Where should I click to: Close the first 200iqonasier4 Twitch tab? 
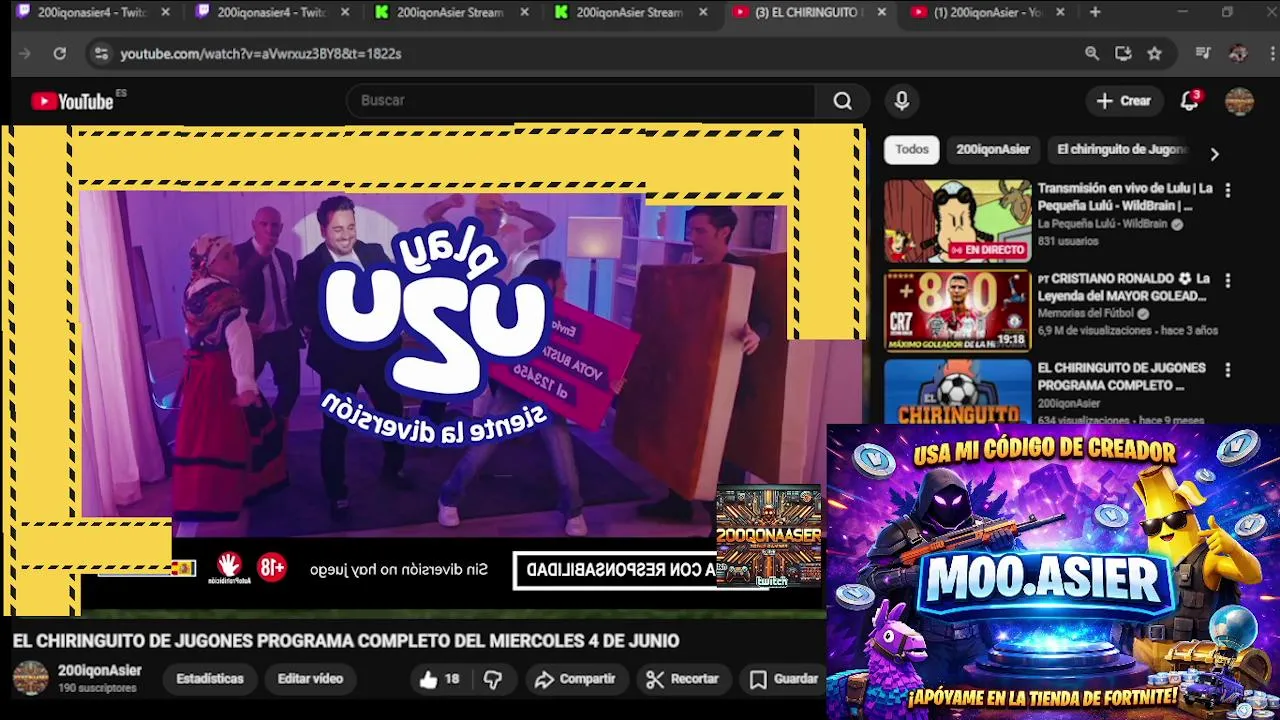pos(165,12)
